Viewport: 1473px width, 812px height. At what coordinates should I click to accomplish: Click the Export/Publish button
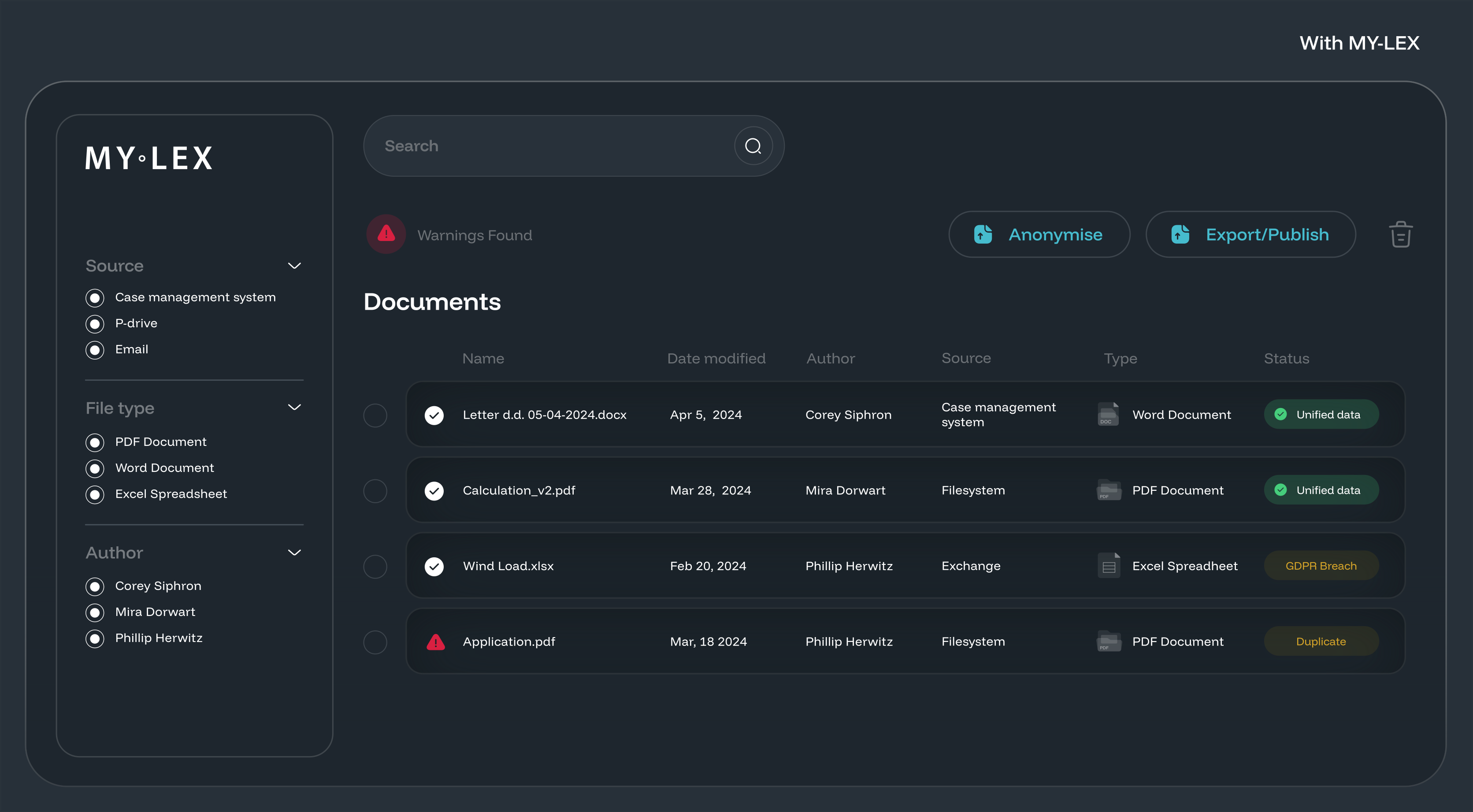1250,234
